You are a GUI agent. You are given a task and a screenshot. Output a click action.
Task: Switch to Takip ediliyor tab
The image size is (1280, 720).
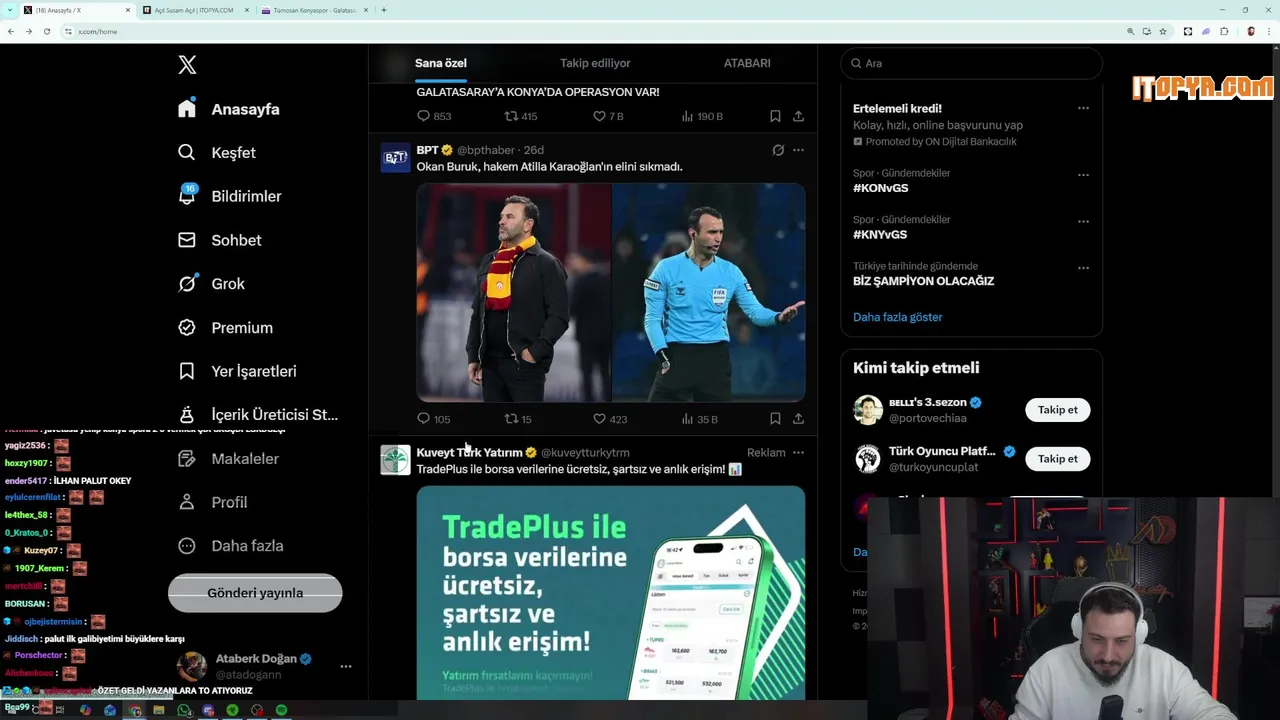595,63
